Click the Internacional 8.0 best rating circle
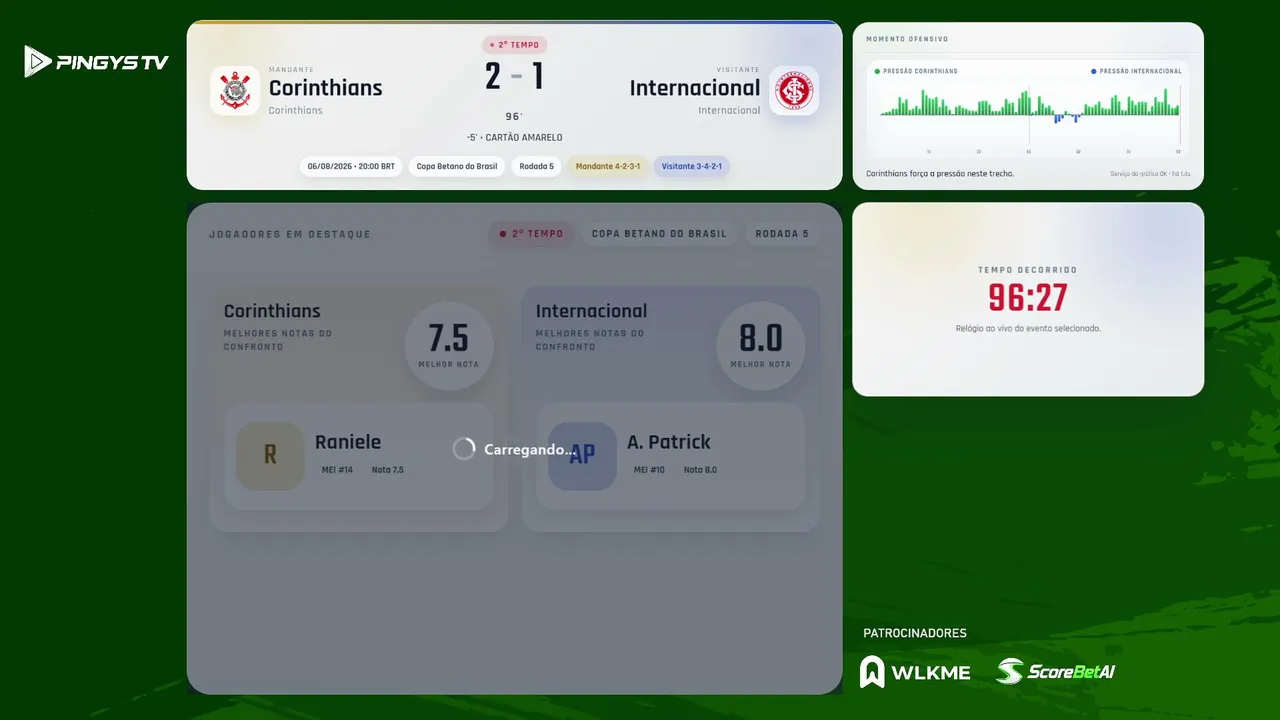The height and width of the screenshot is (720, 1280). (x=761, y=345)
